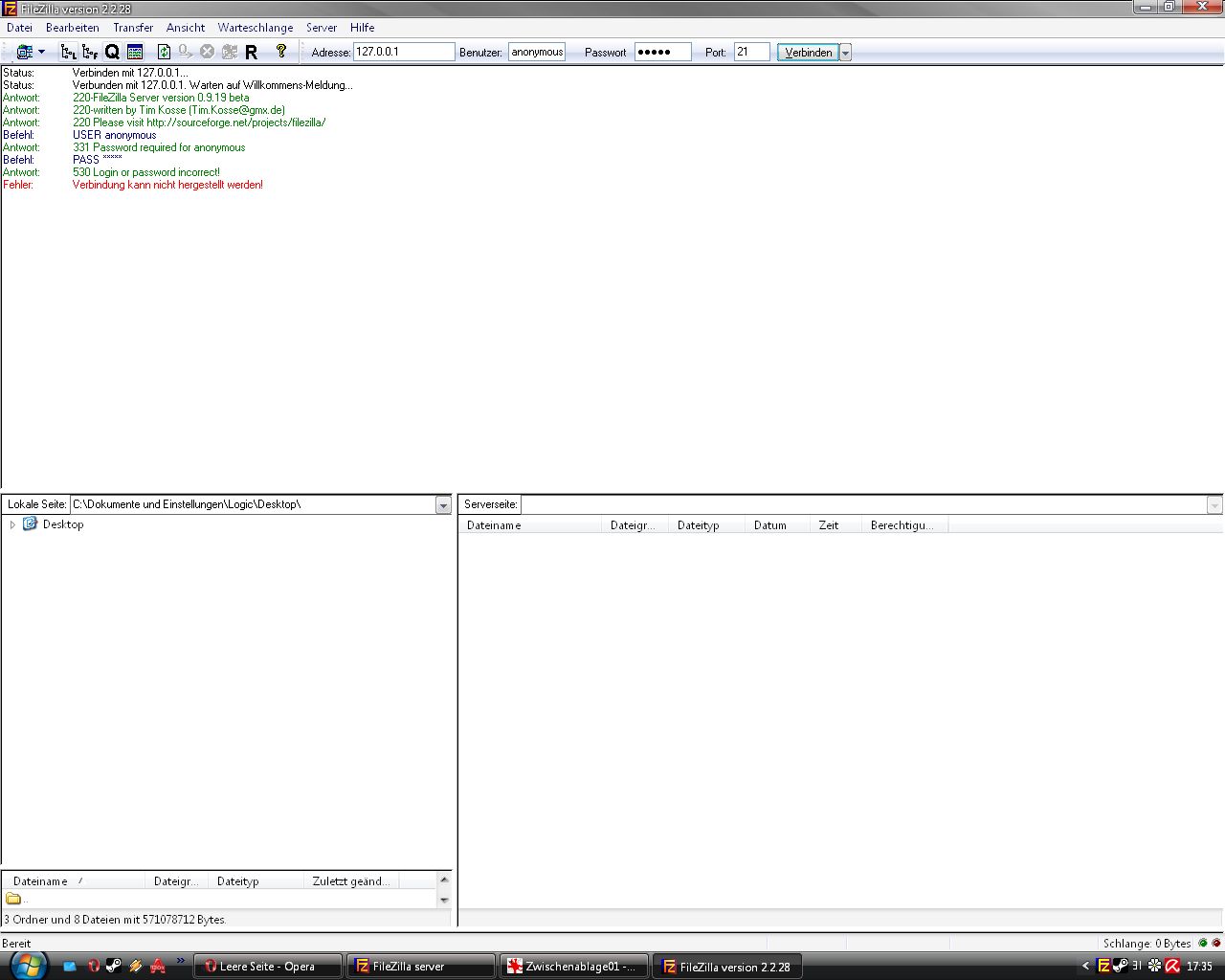Screen dimensions: 1225x980
Task: Click the Port input field
Action: tap(752, 52)
